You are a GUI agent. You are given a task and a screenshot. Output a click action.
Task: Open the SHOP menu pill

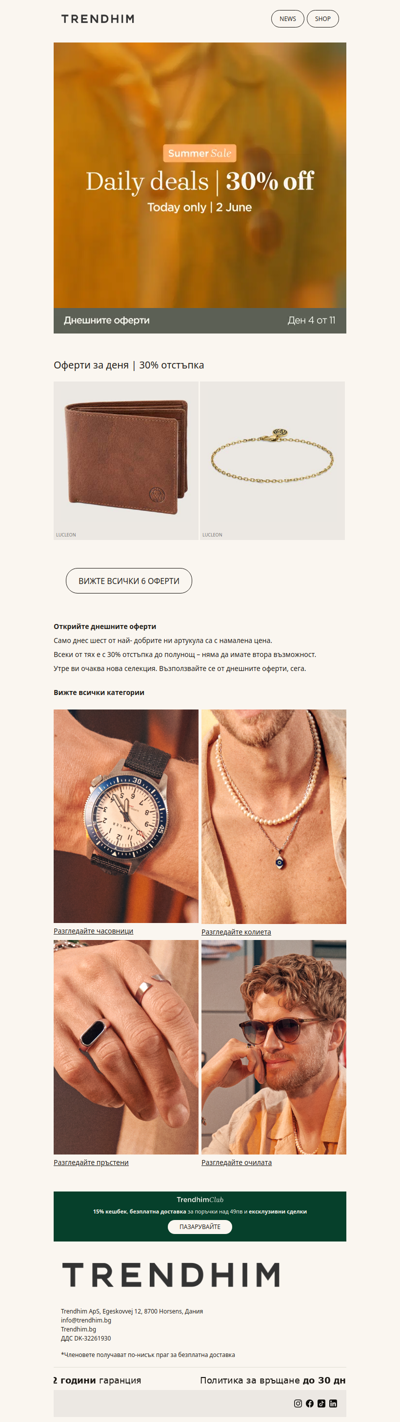pos(323,19)
